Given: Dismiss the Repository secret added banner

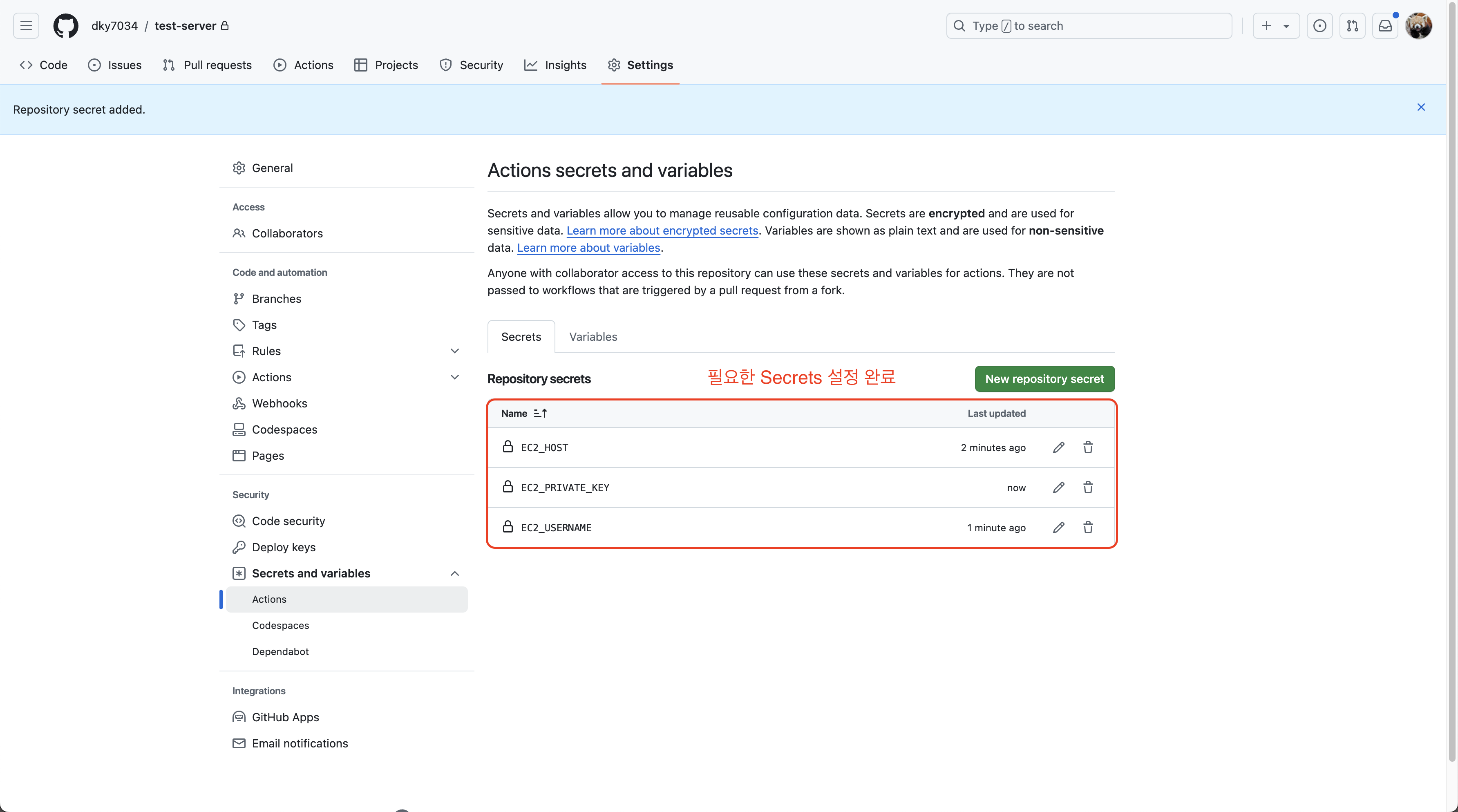Looking at the screenshot, I should [x=1421, y=107].
